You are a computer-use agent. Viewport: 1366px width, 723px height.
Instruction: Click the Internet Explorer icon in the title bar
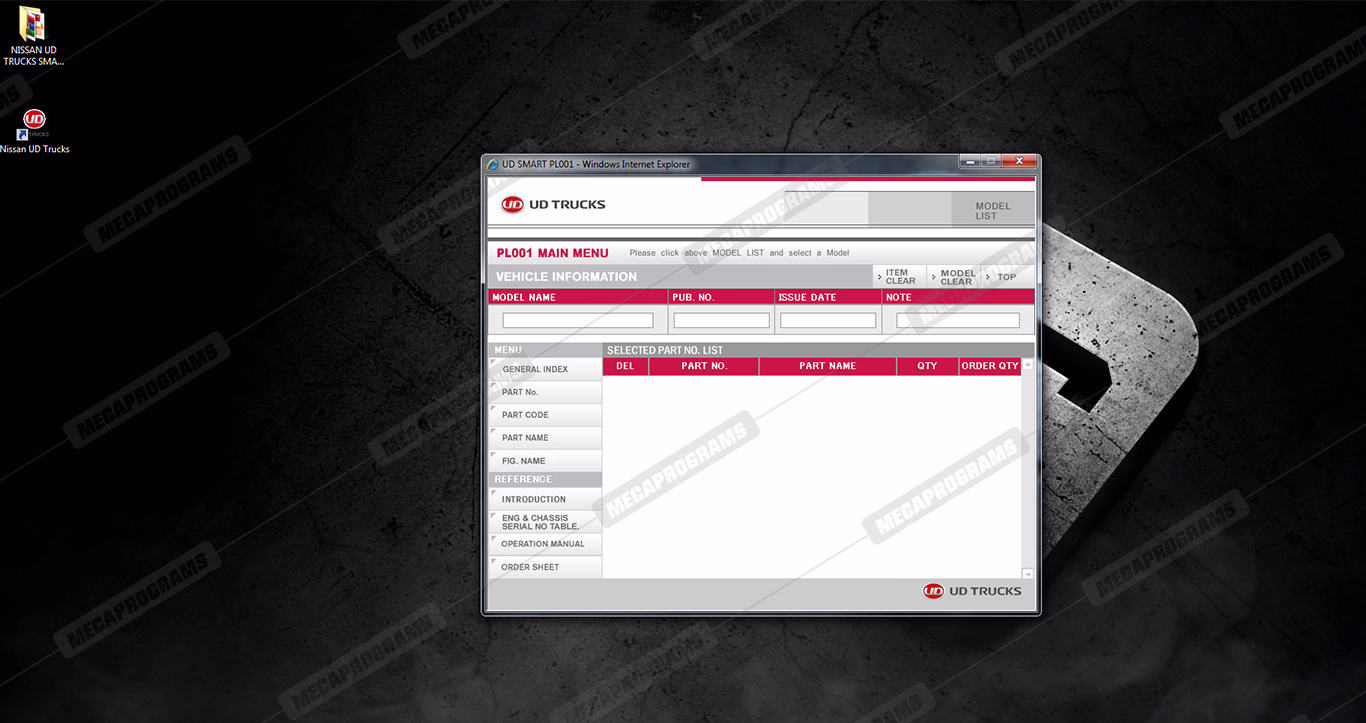point(492,164)
